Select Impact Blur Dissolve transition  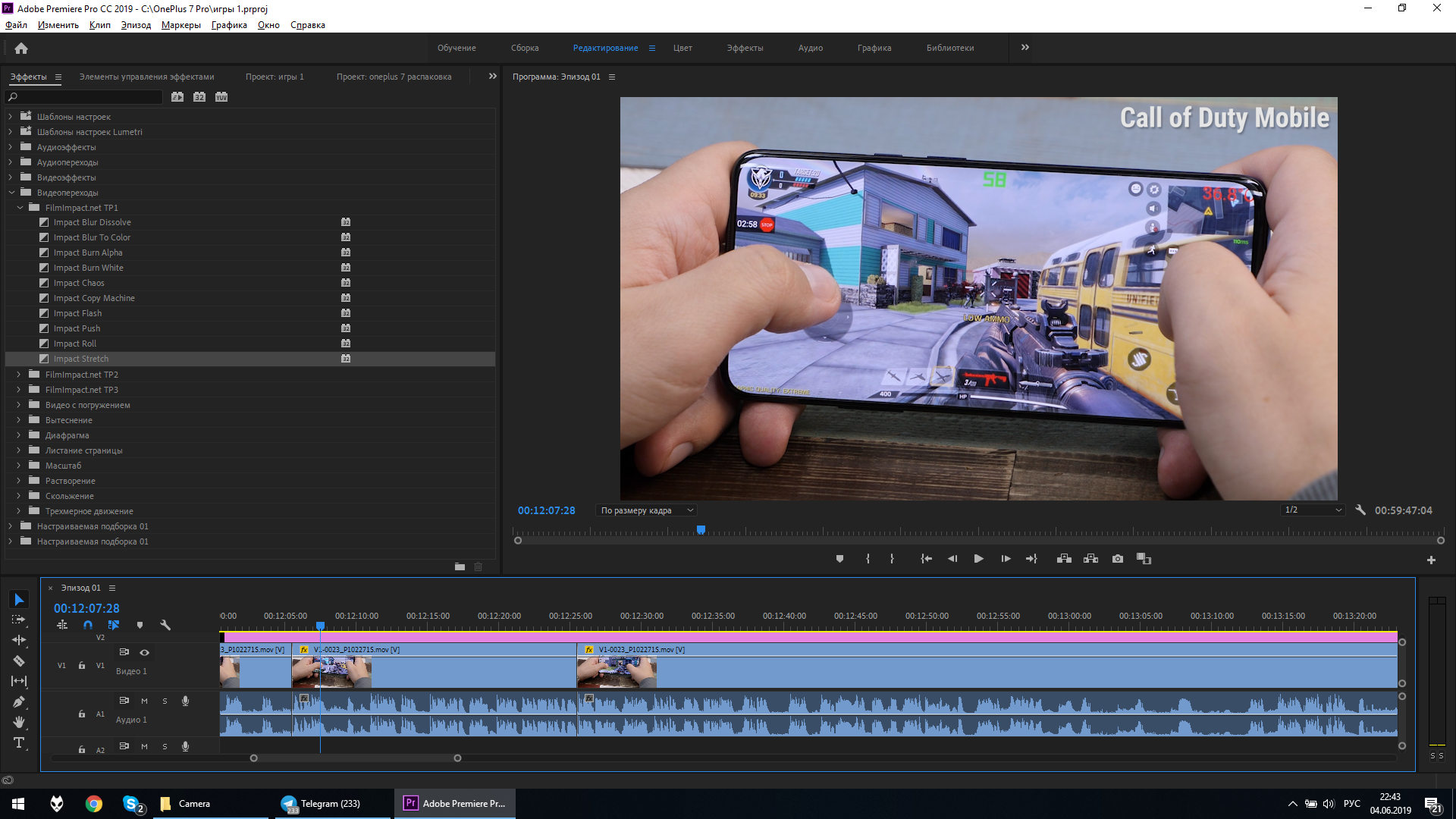point(92,222)
